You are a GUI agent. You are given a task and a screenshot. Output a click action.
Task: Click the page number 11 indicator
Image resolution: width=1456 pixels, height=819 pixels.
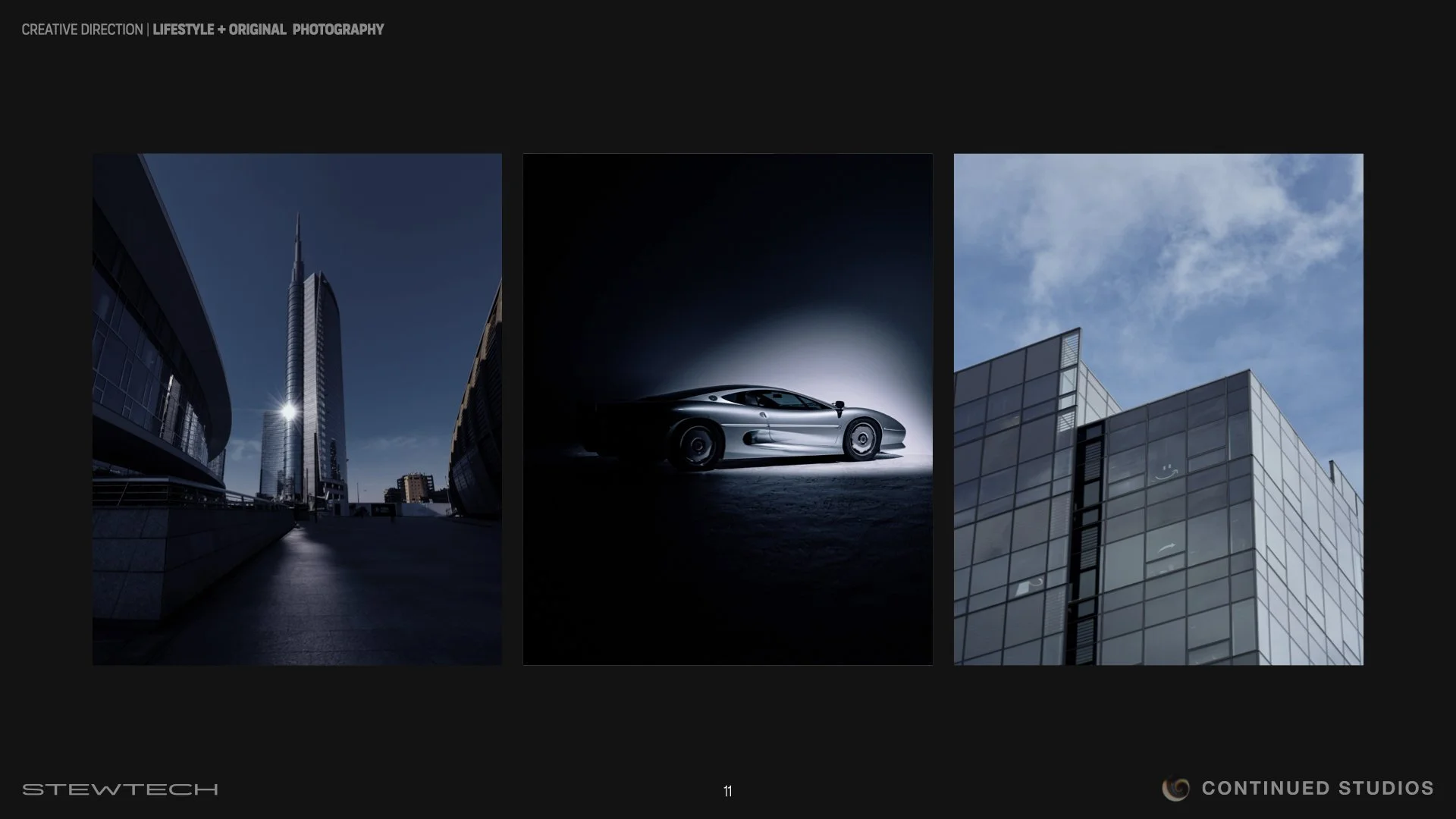coord(727,790)
